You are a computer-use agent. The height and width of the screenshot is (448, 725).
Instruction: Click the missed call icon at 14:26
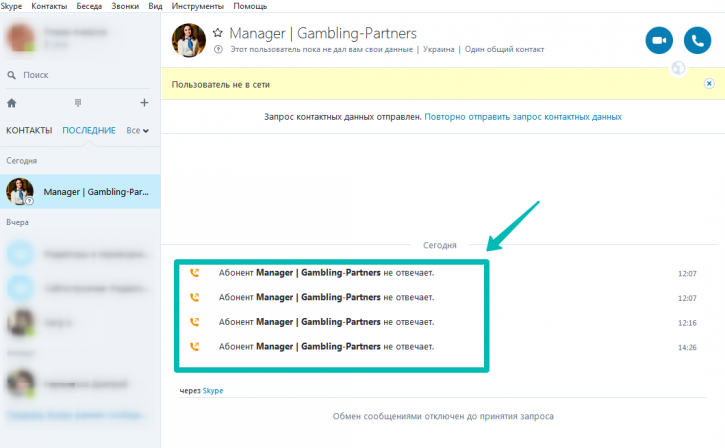click(x=195, y=346)
